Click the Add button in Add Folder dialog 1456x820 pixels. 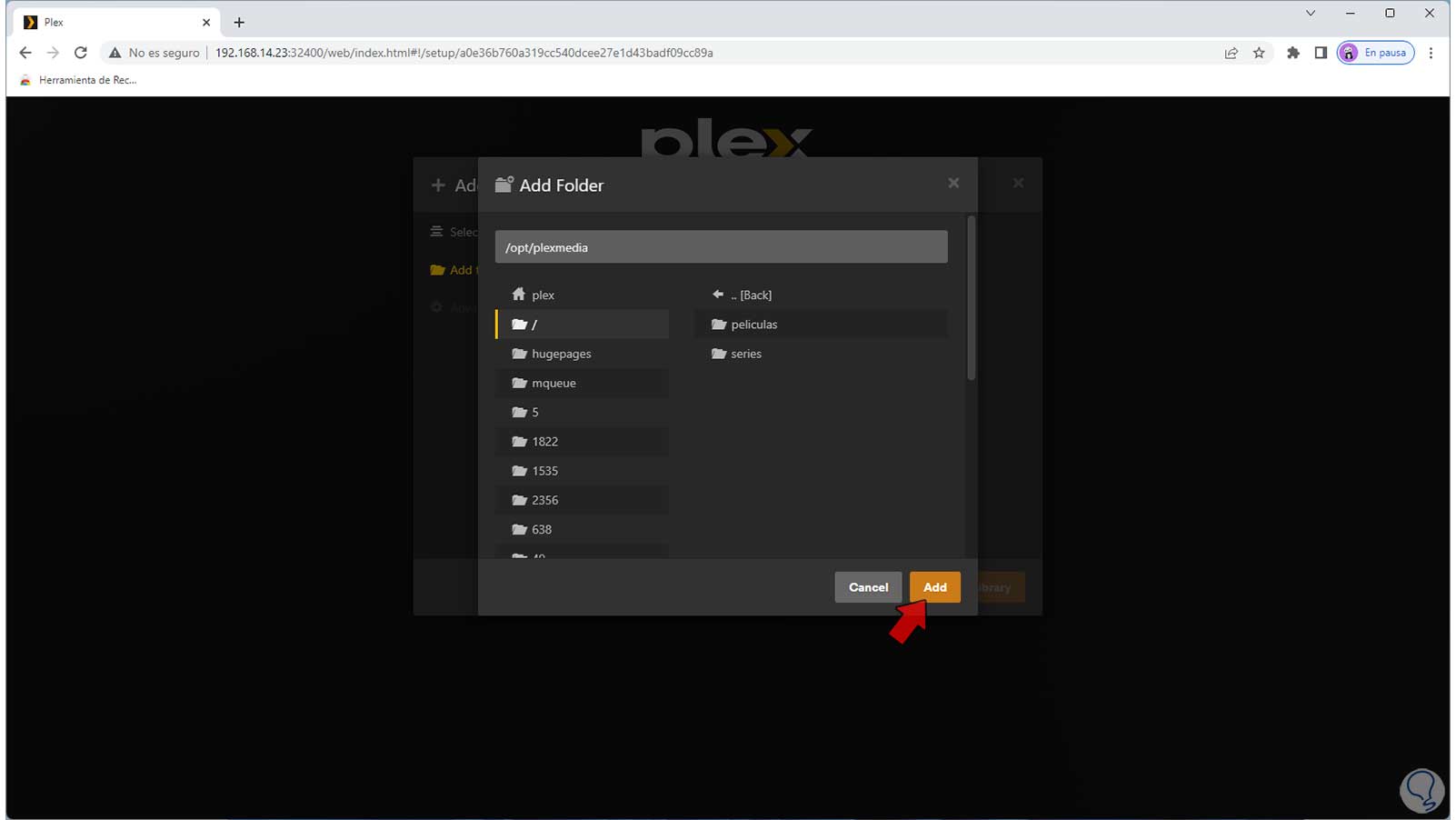tap(934, 587)
